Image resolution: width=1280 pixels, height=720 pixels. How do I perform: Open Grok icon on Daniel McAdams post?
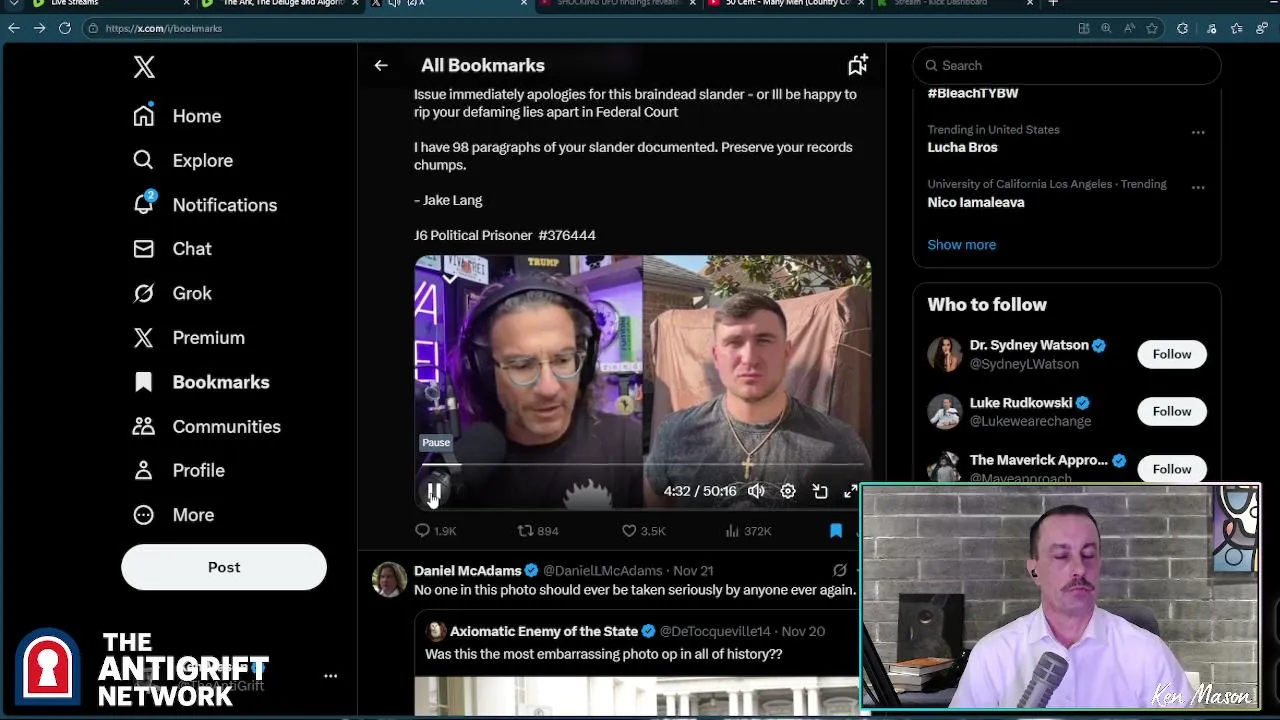coord(840,570)
